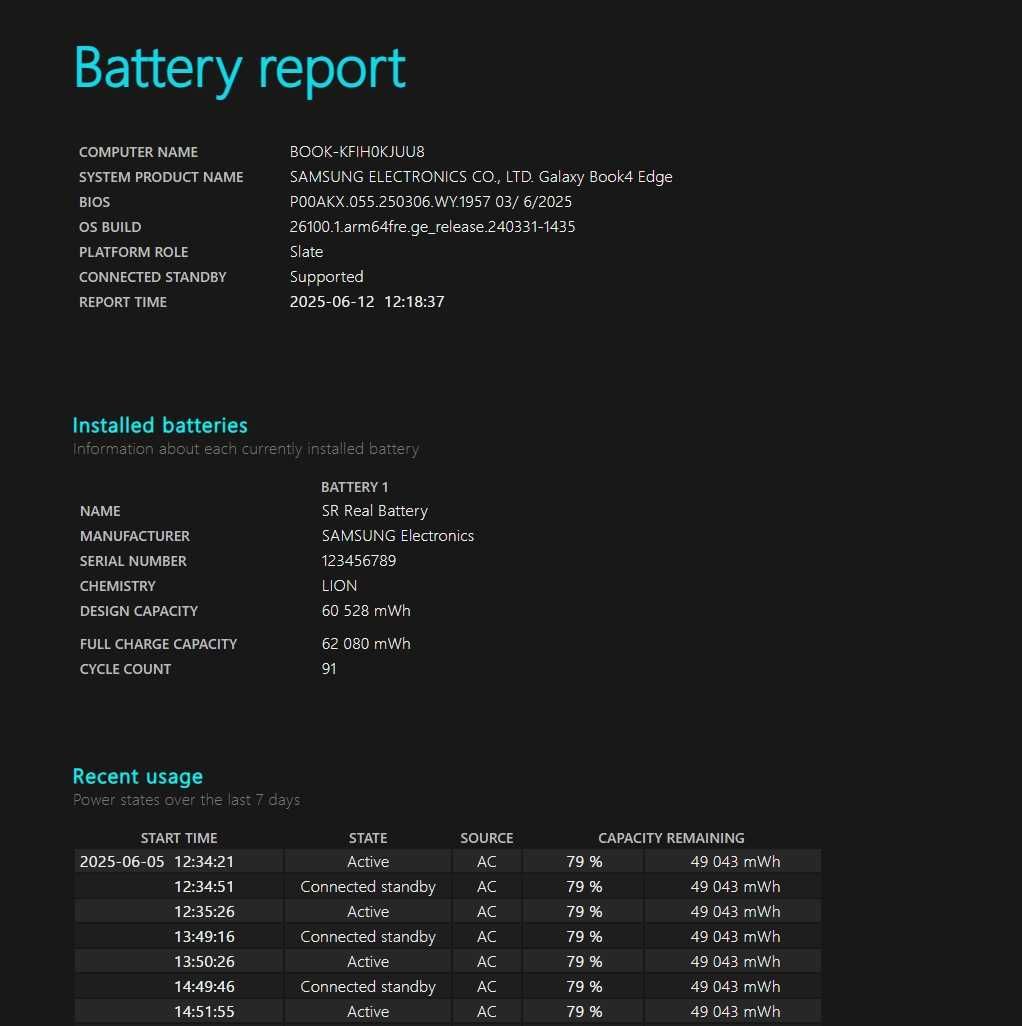Viewport: 1022px width, 1026px height.
Task: Click AC source in 12:34:21 row
Action: (x=487, y=862)
